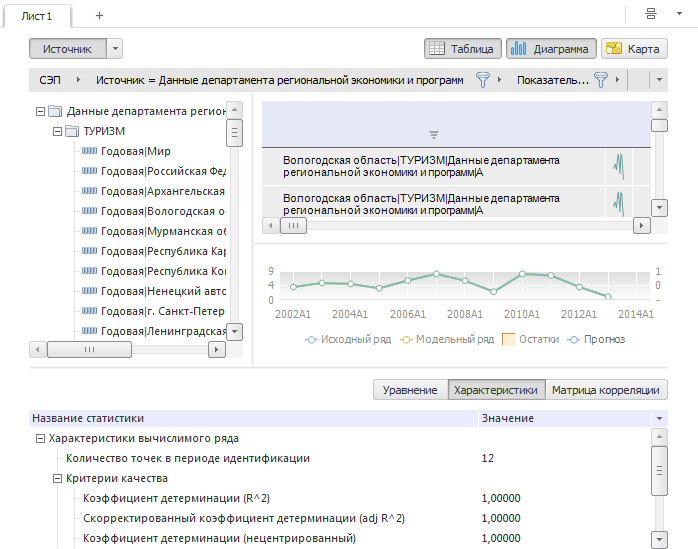Switch to Таблица view
Screen dimensions: 698x549
point(463,49)
